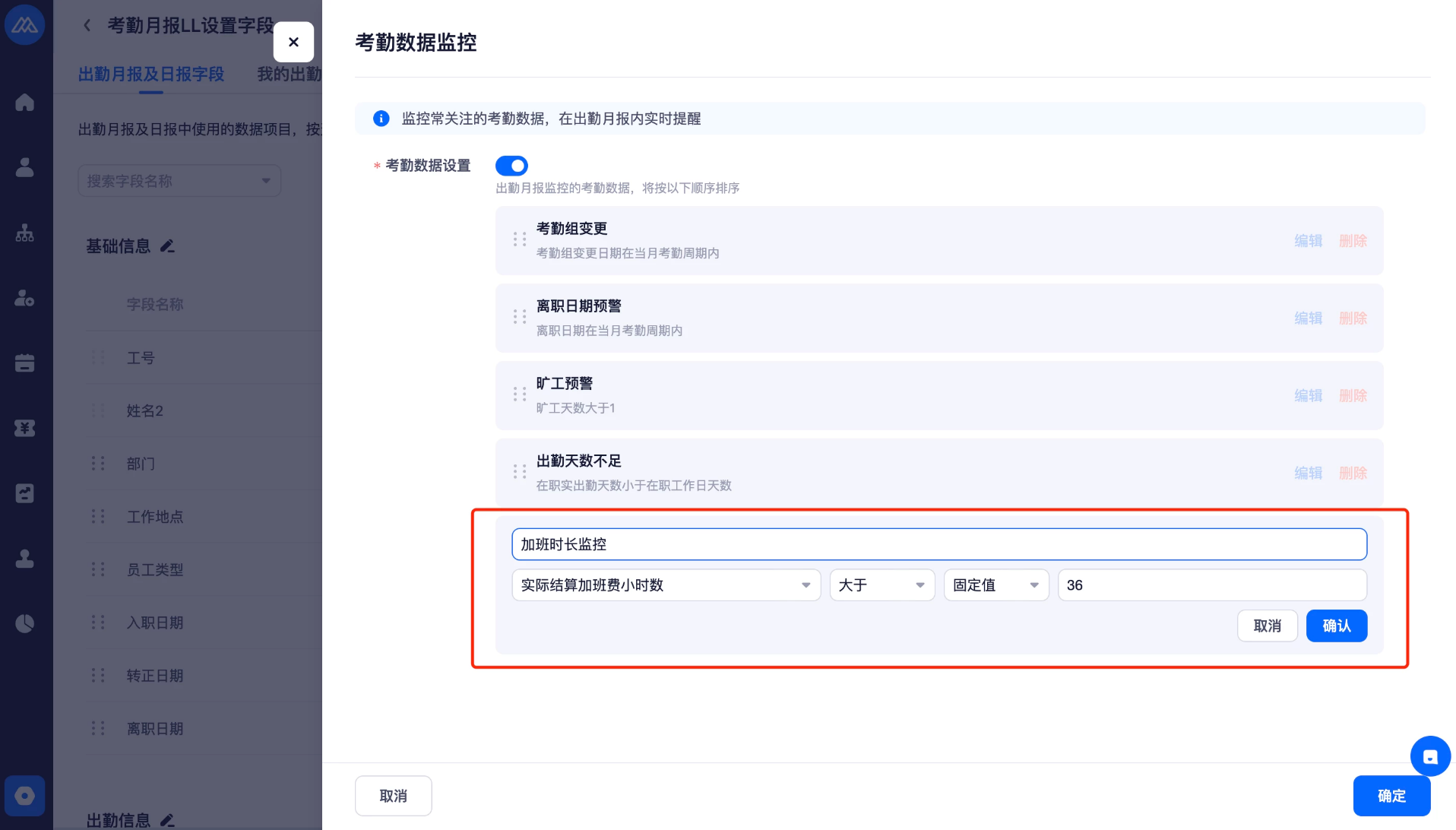Viewport: 1456px width, 830px height.
Task: Edit the 考勤组变更 rule
Action: (x=1309, y=241)
